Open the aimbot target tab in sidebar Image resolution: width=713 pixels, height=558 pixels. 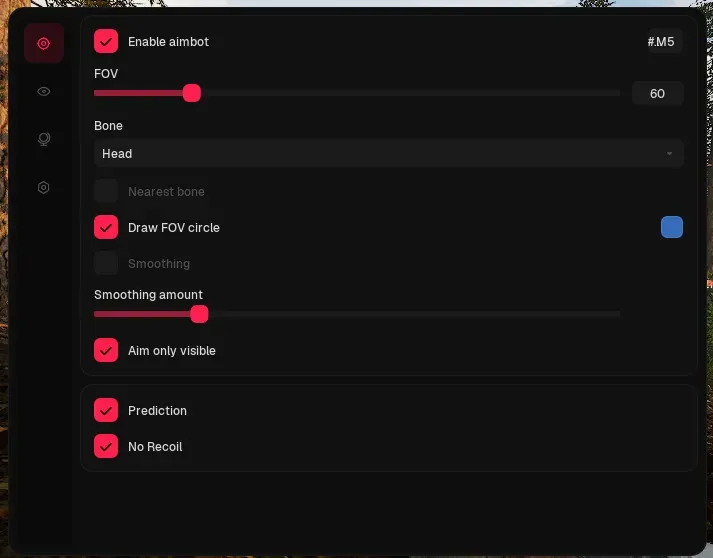coord(44,43)
